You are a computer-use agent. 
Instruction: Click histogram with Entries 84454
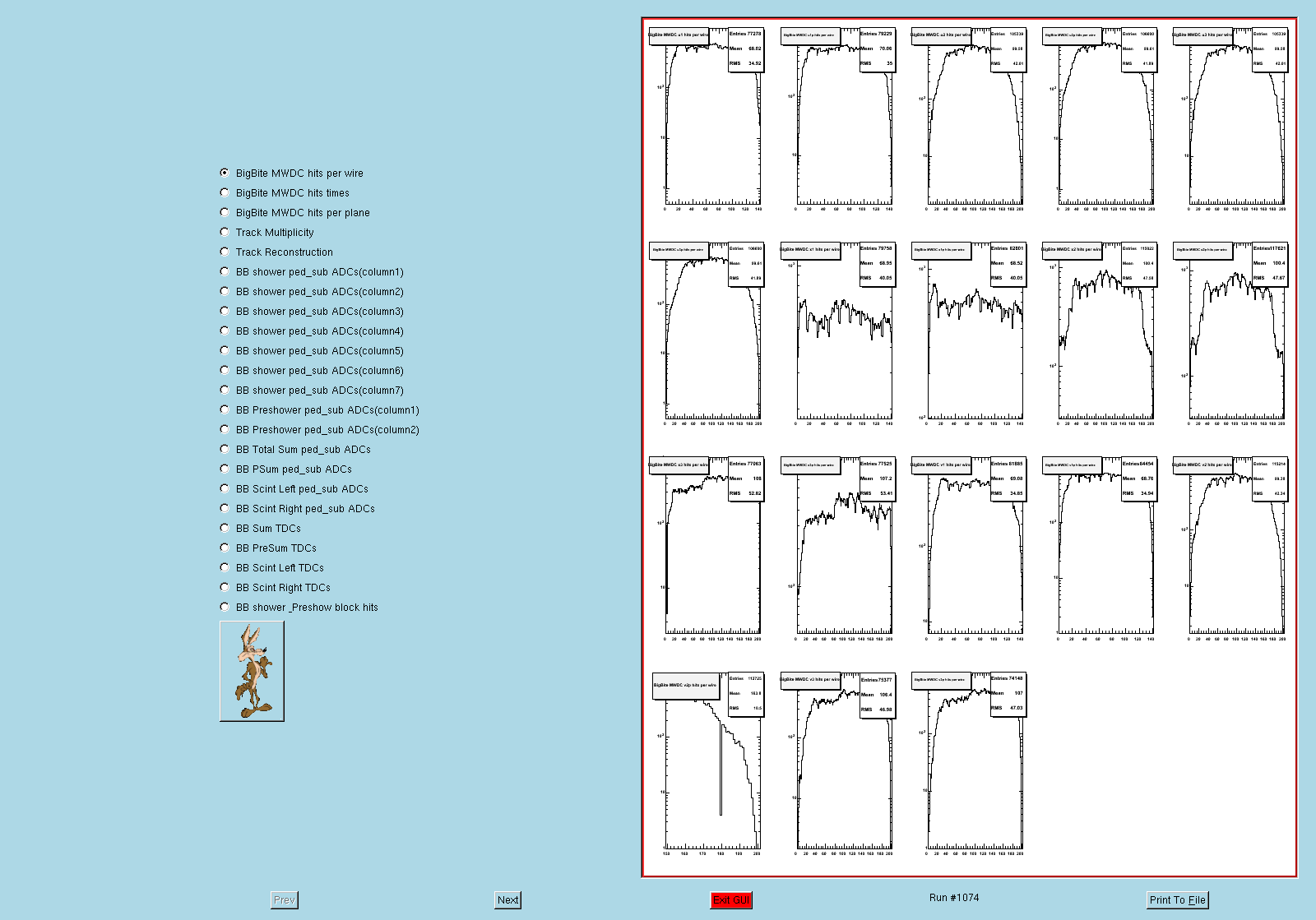point(1100,549)
